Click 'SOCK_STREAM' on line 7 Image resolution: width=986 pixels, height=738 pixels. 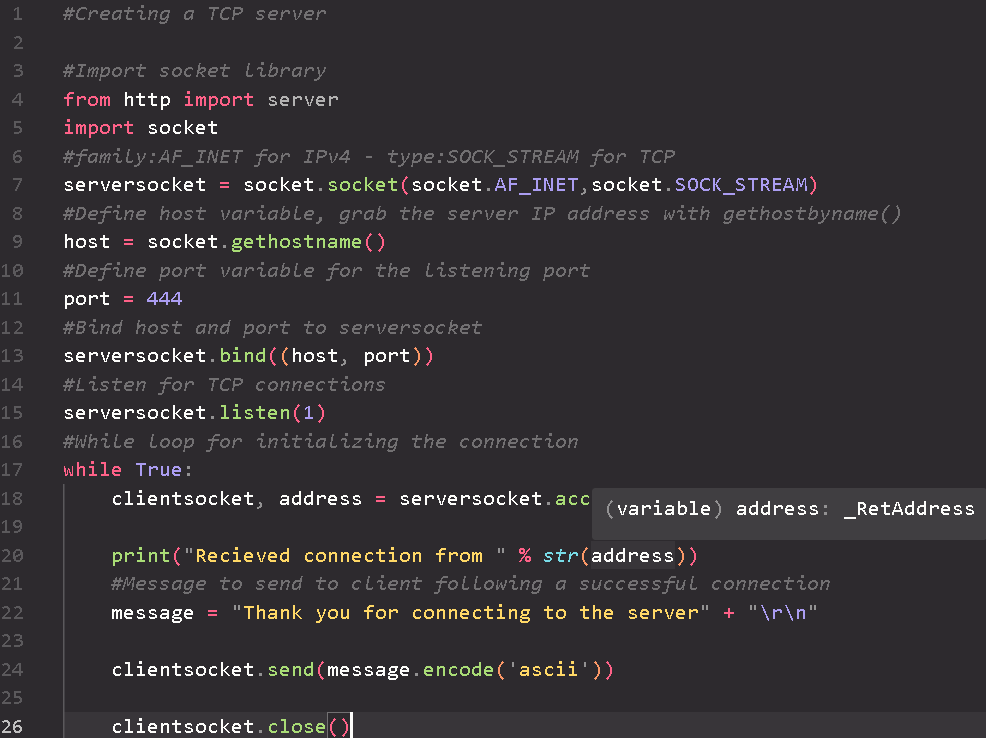741,185
